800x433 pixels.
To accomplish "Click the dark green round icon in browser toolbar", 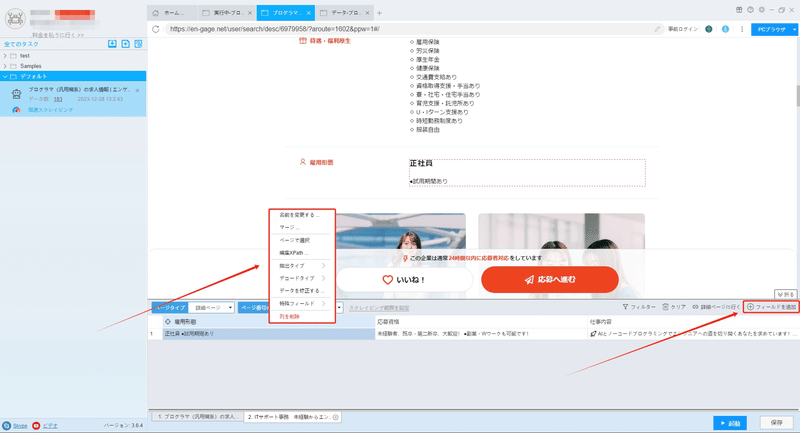I will (x=709, y=29).
